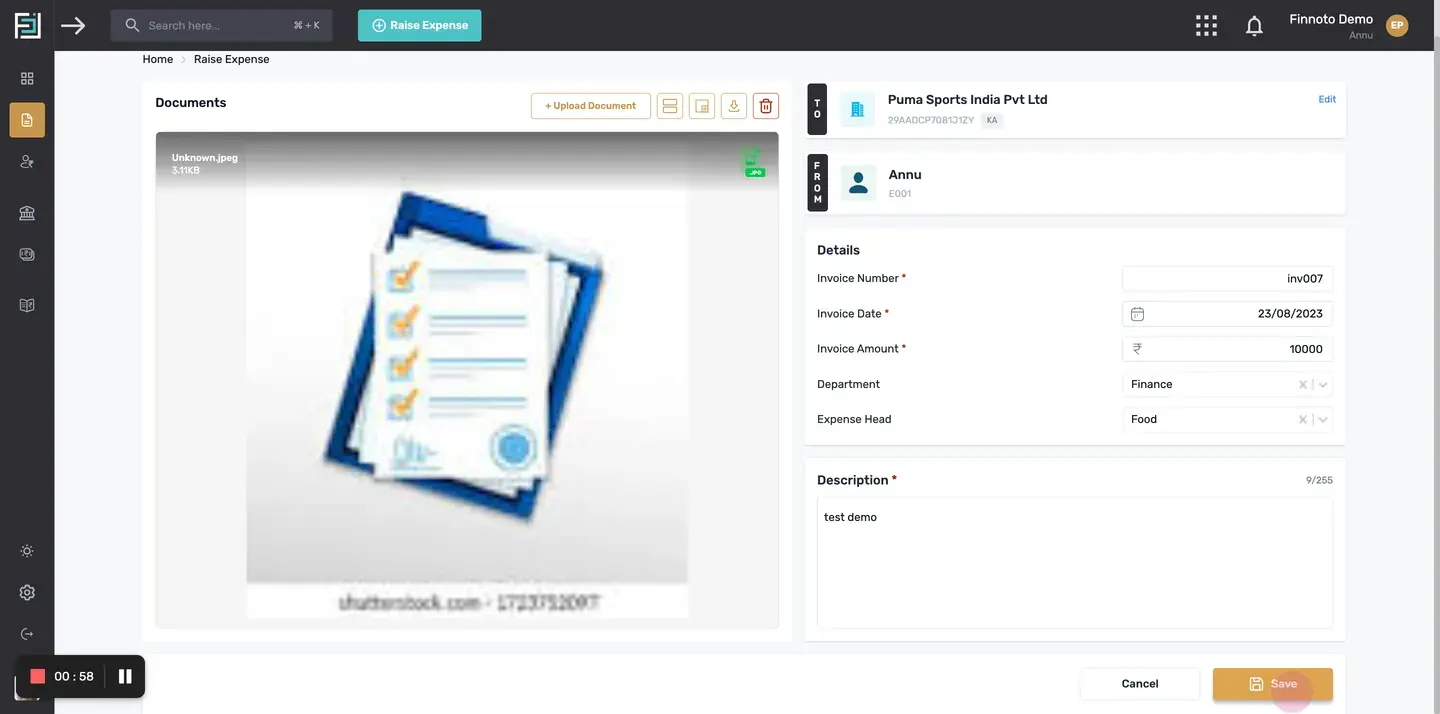Save the expense
Viewport: 1440px width, 714px height.
pos(1273,684)
